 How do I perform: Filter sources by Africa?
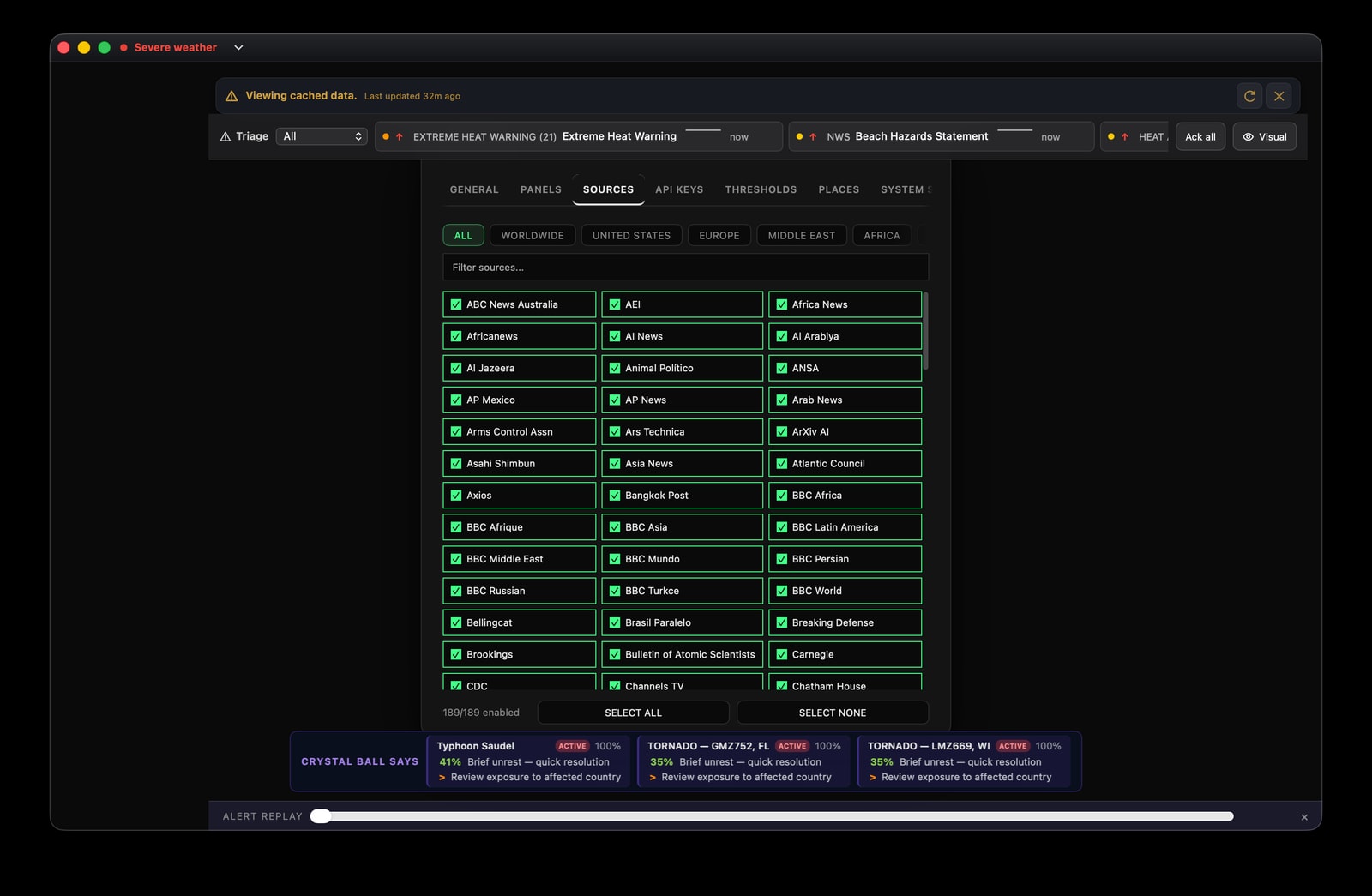pos(882,235)
